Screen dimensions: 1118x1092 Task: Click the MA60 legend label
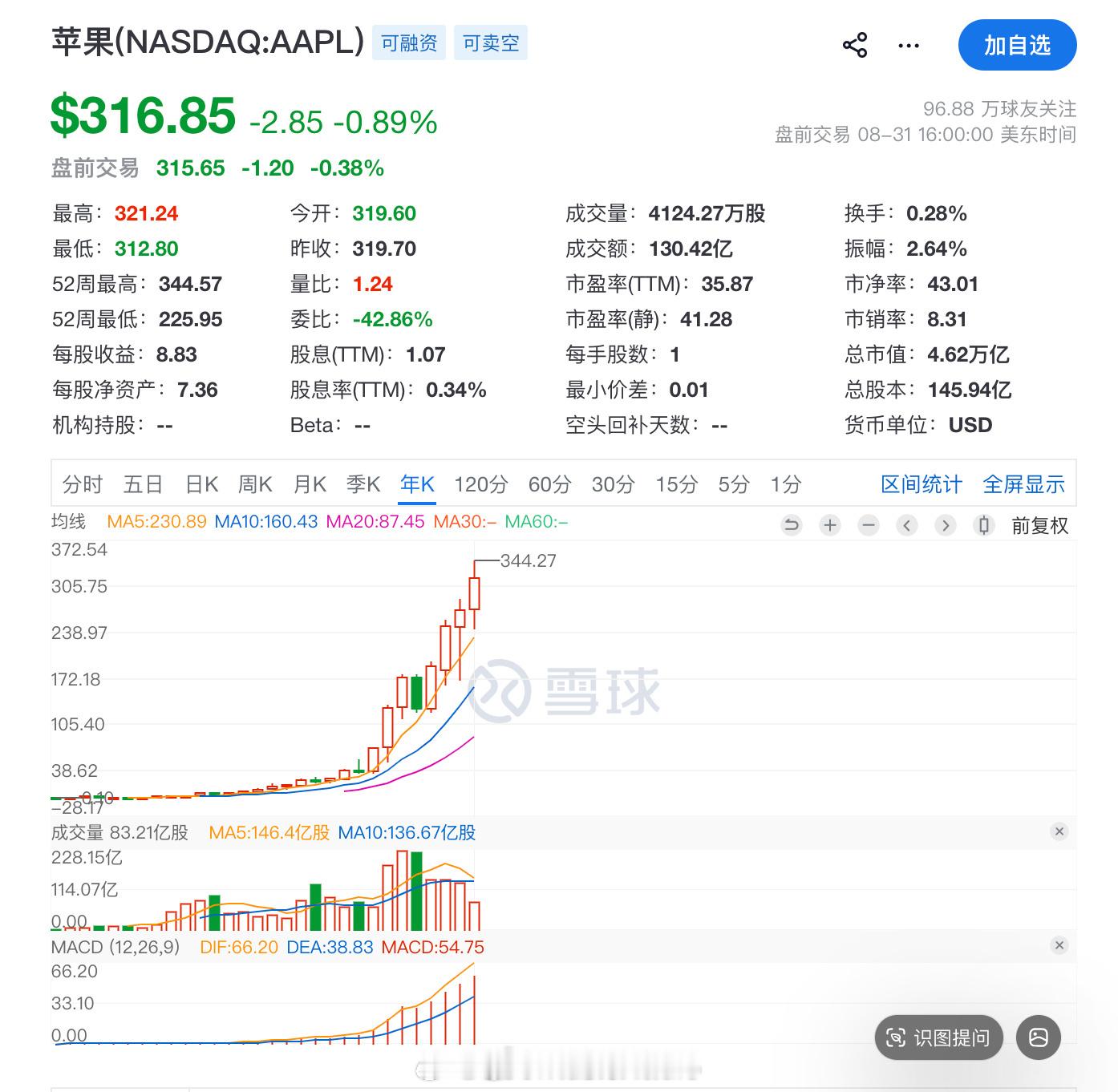click(537, 521)
